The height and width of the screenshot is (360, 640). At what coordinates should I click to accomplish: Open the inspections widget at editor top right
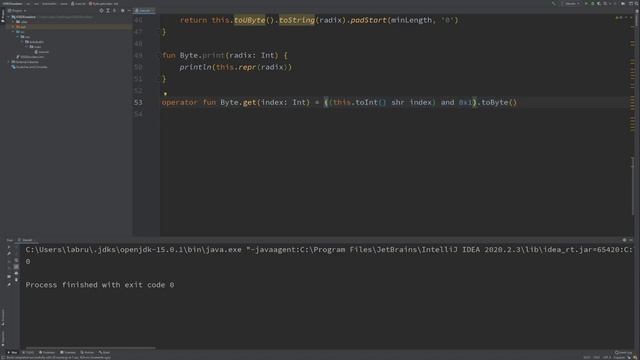coord(623,18)
